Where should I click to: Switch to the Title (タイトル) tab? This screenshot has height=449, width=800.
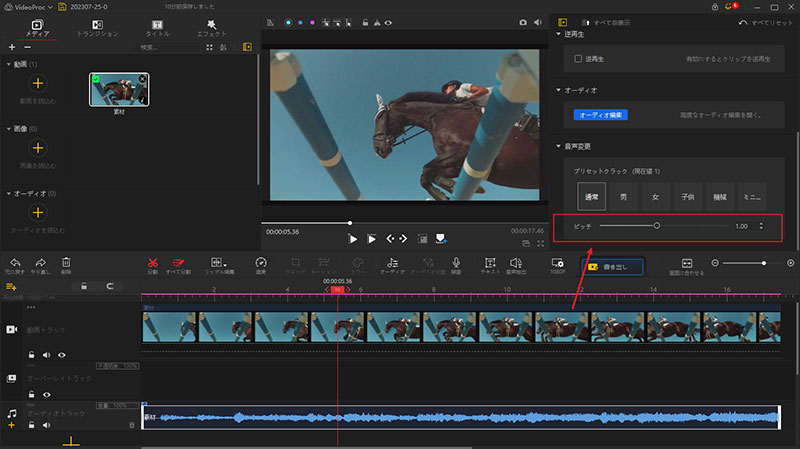157,28
